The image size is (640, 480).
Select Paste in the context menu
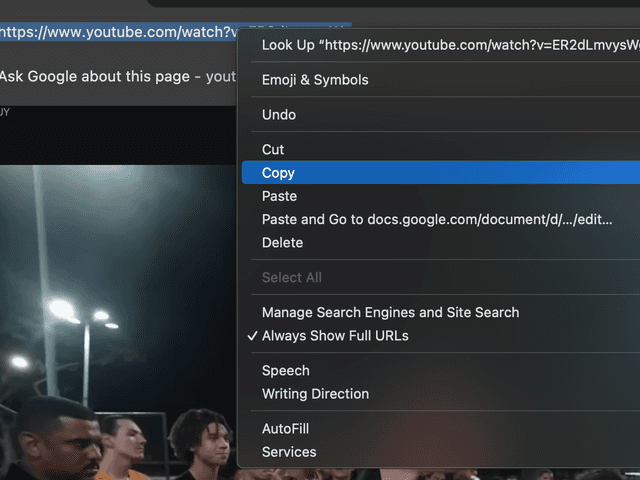click(x=441, y=196)
